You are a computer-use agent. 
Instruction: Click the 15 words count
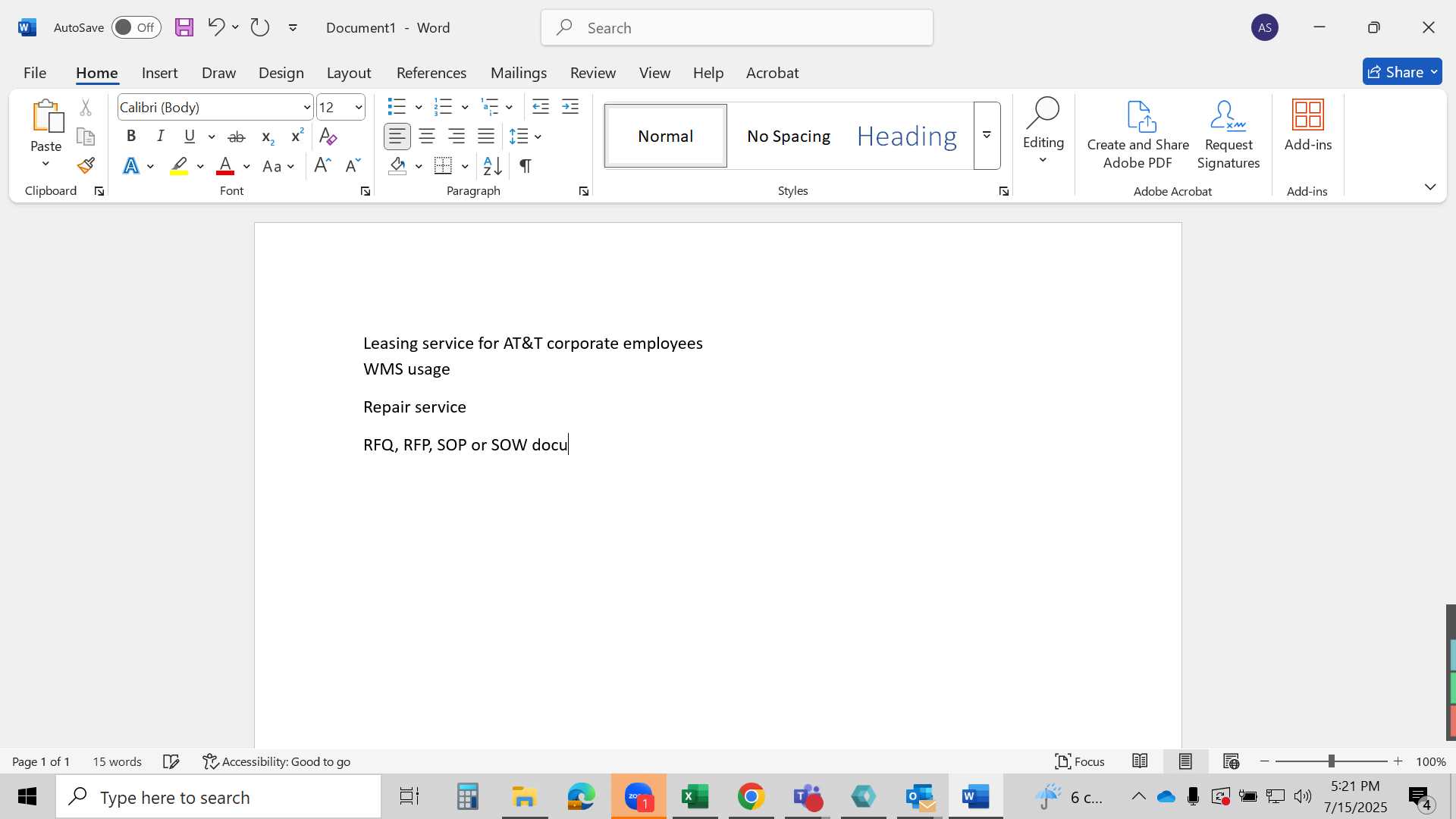pyautogui.click(x=117, y=761)
